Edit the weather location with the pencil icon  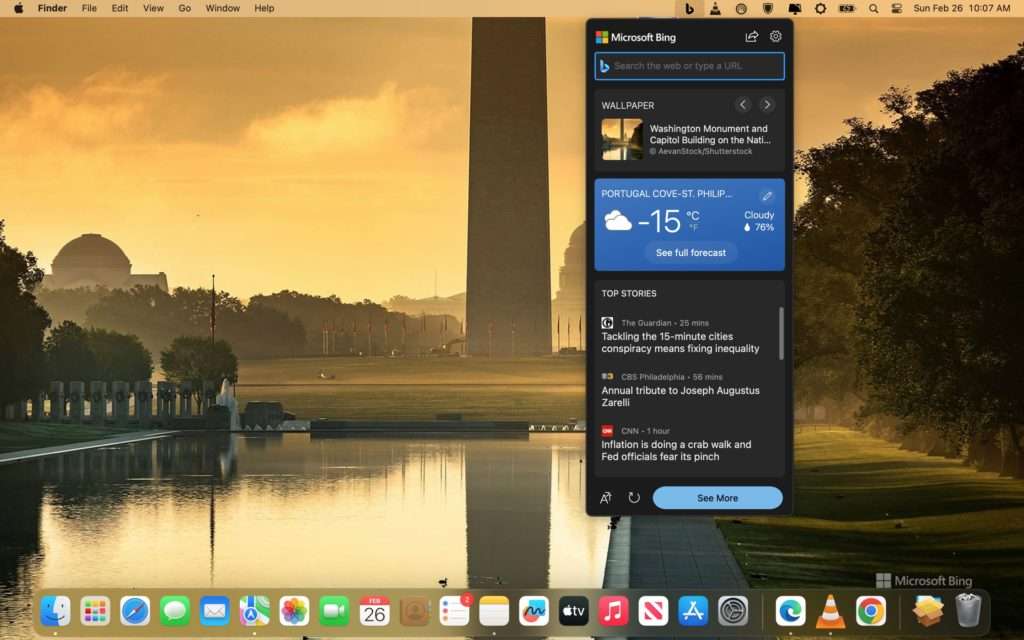click(x=767, y=195)
